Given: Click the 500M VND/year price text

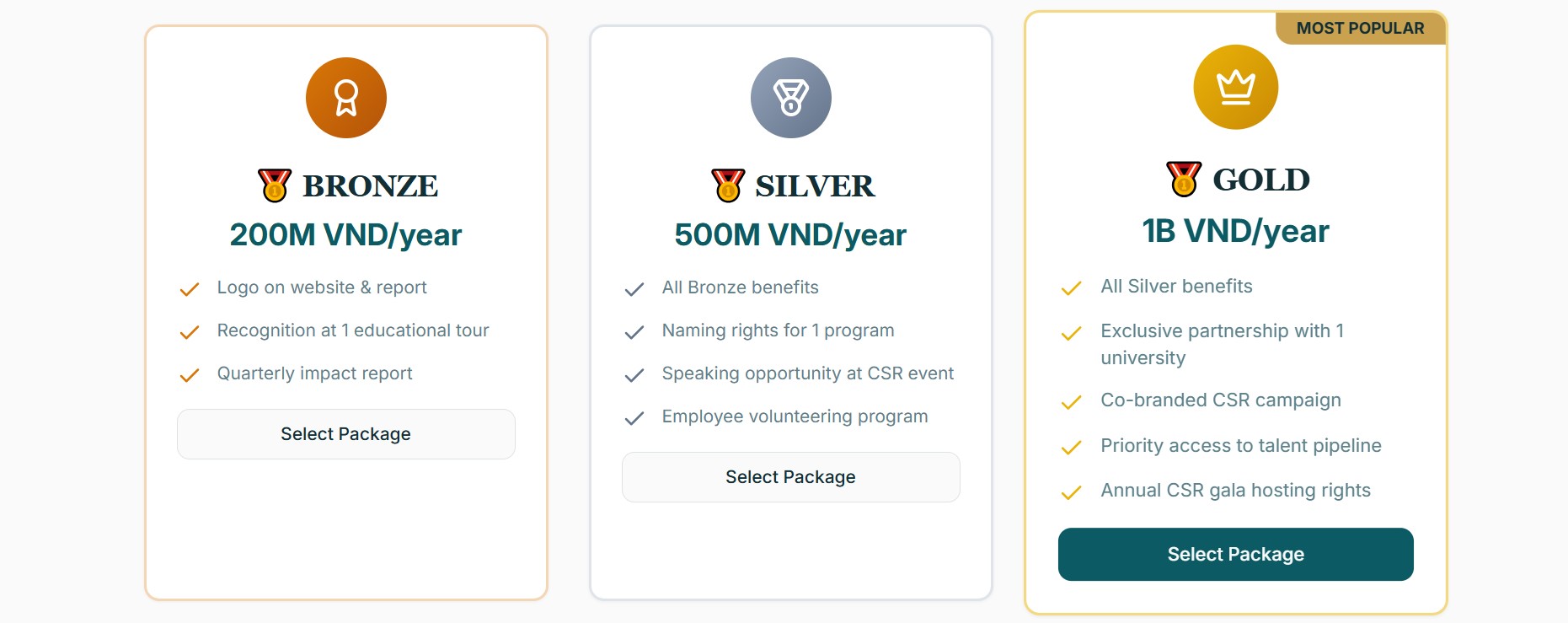Looking at the screenshot, I should [x=790, y=235].
